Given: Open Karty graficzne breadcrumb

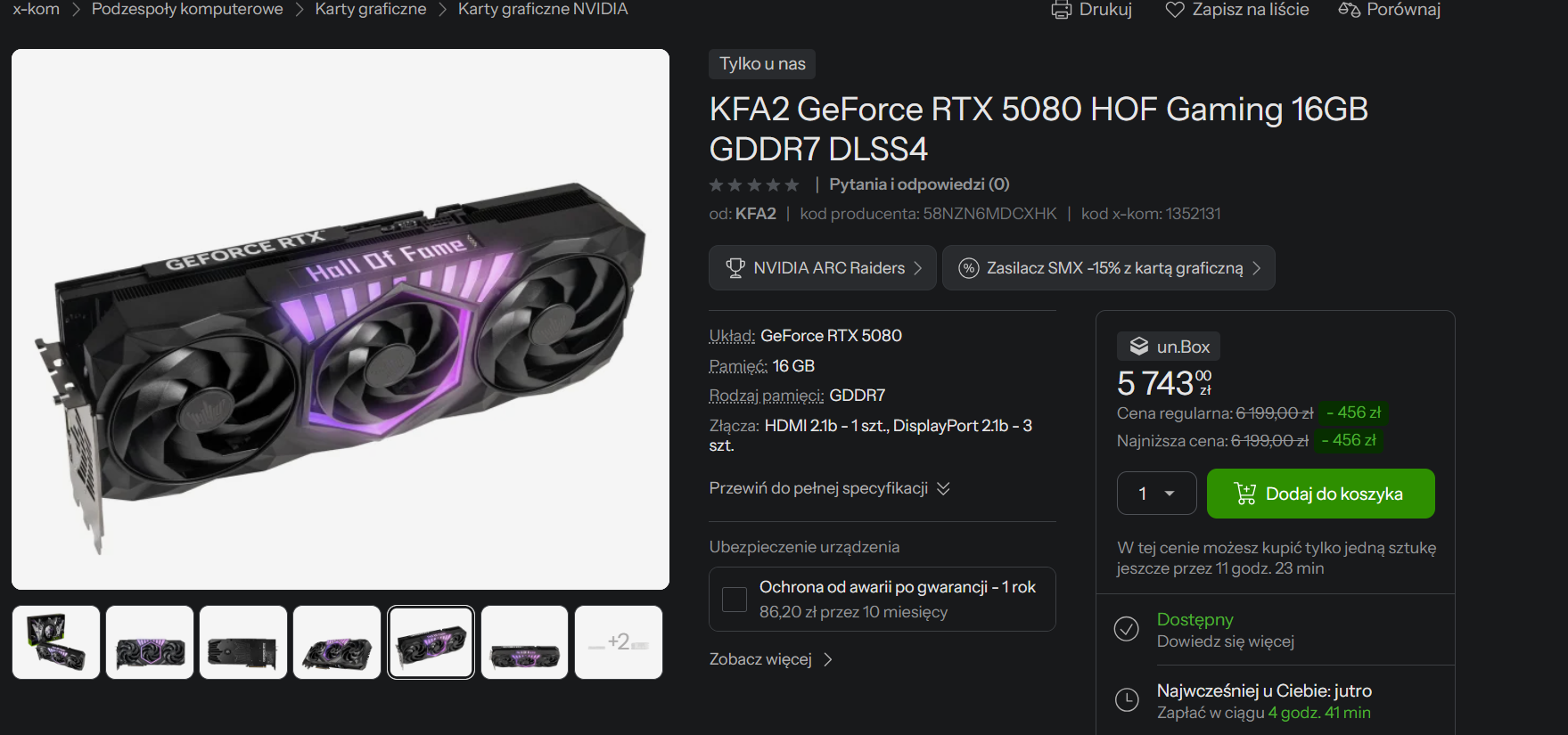Looking at the screenshot, I should pos(371,9).
